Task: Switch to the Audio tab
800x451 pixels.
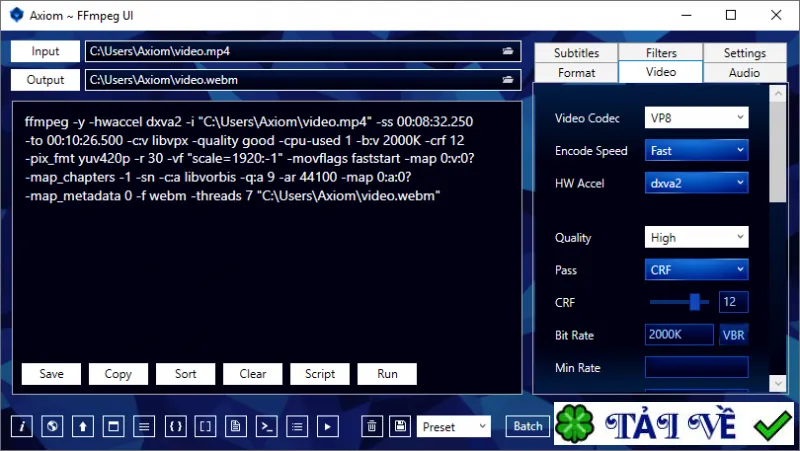Action: (744, 72)
